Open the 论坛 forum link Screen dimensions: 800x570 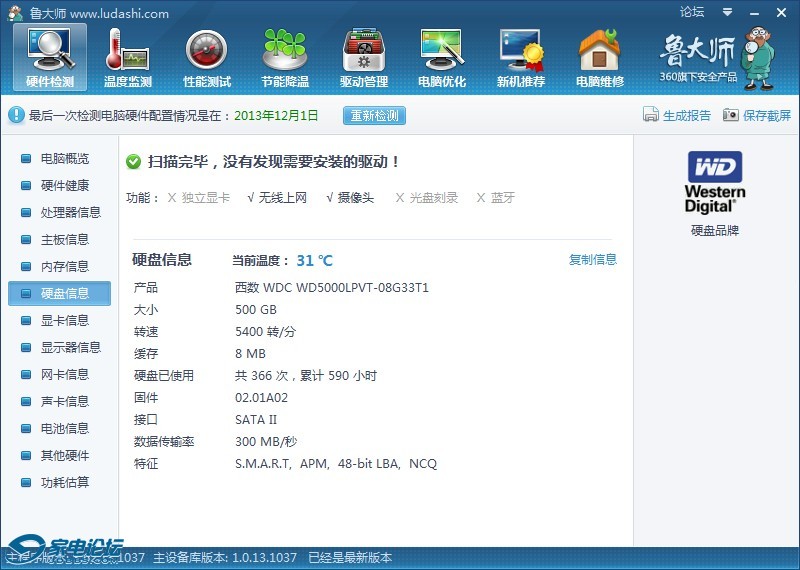pos(692,12)
